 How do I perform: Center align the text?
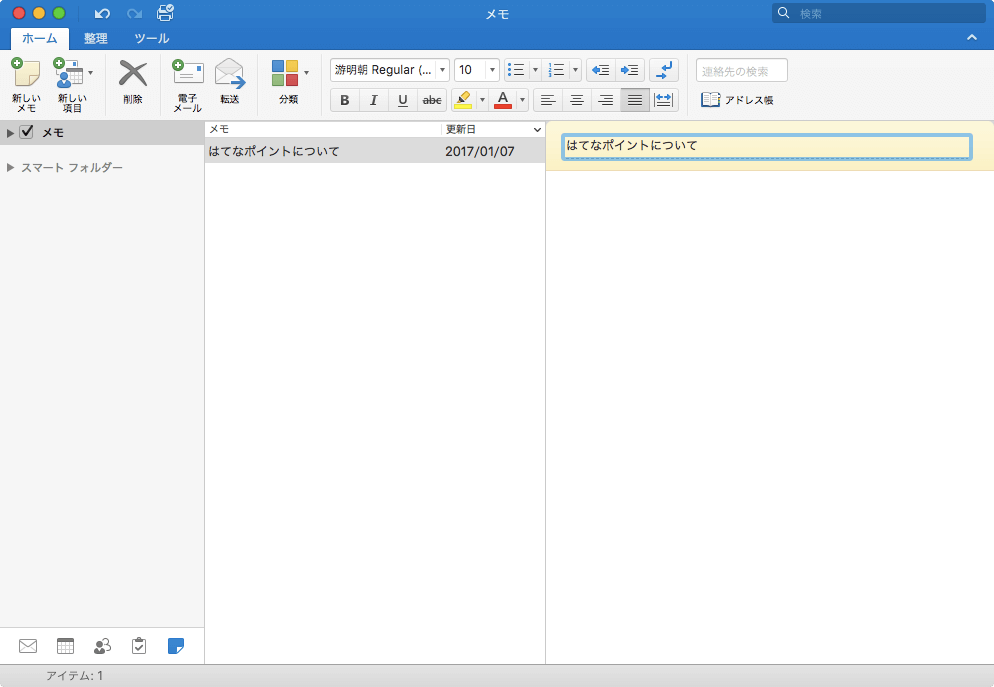tap(577, 100)
